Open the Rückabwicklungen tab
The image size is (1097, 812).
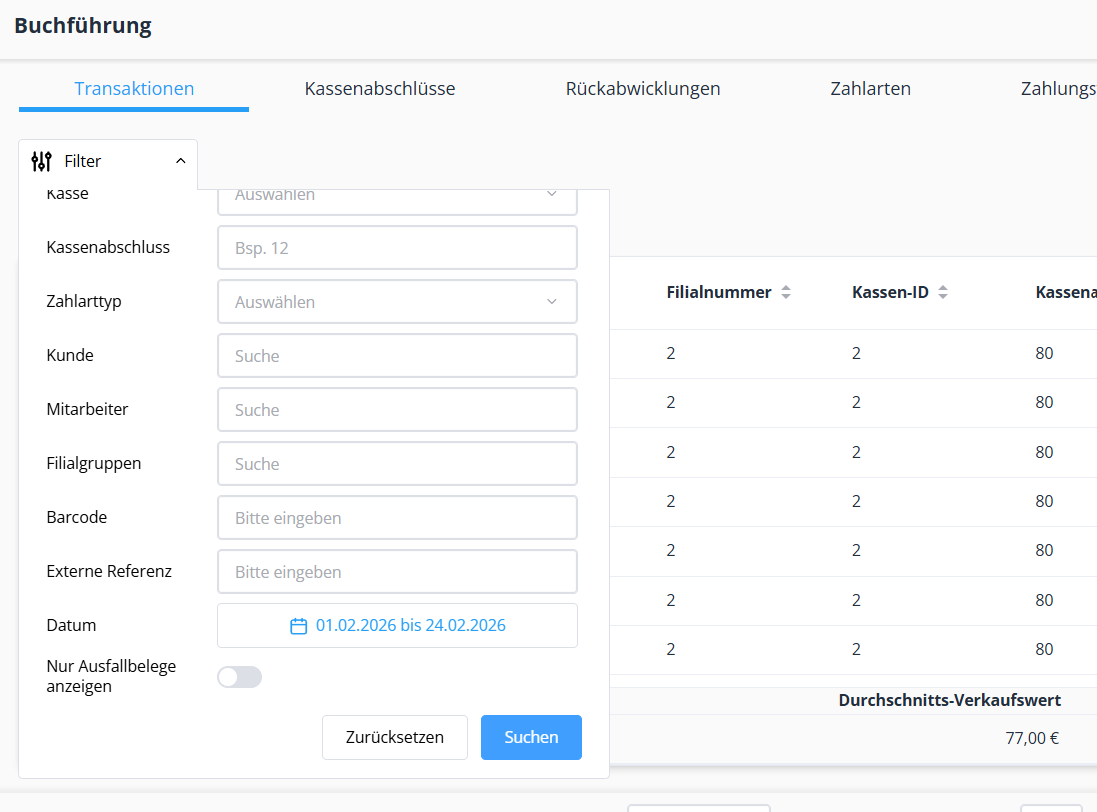coord(643,89)
